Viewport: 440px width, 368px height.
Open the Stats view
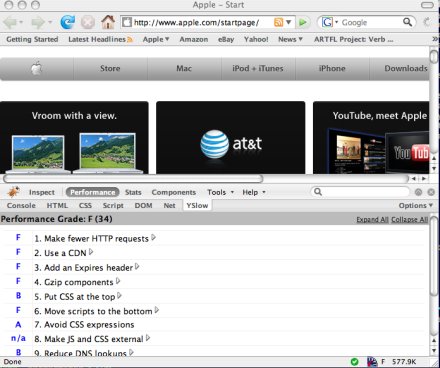[133, 192]
